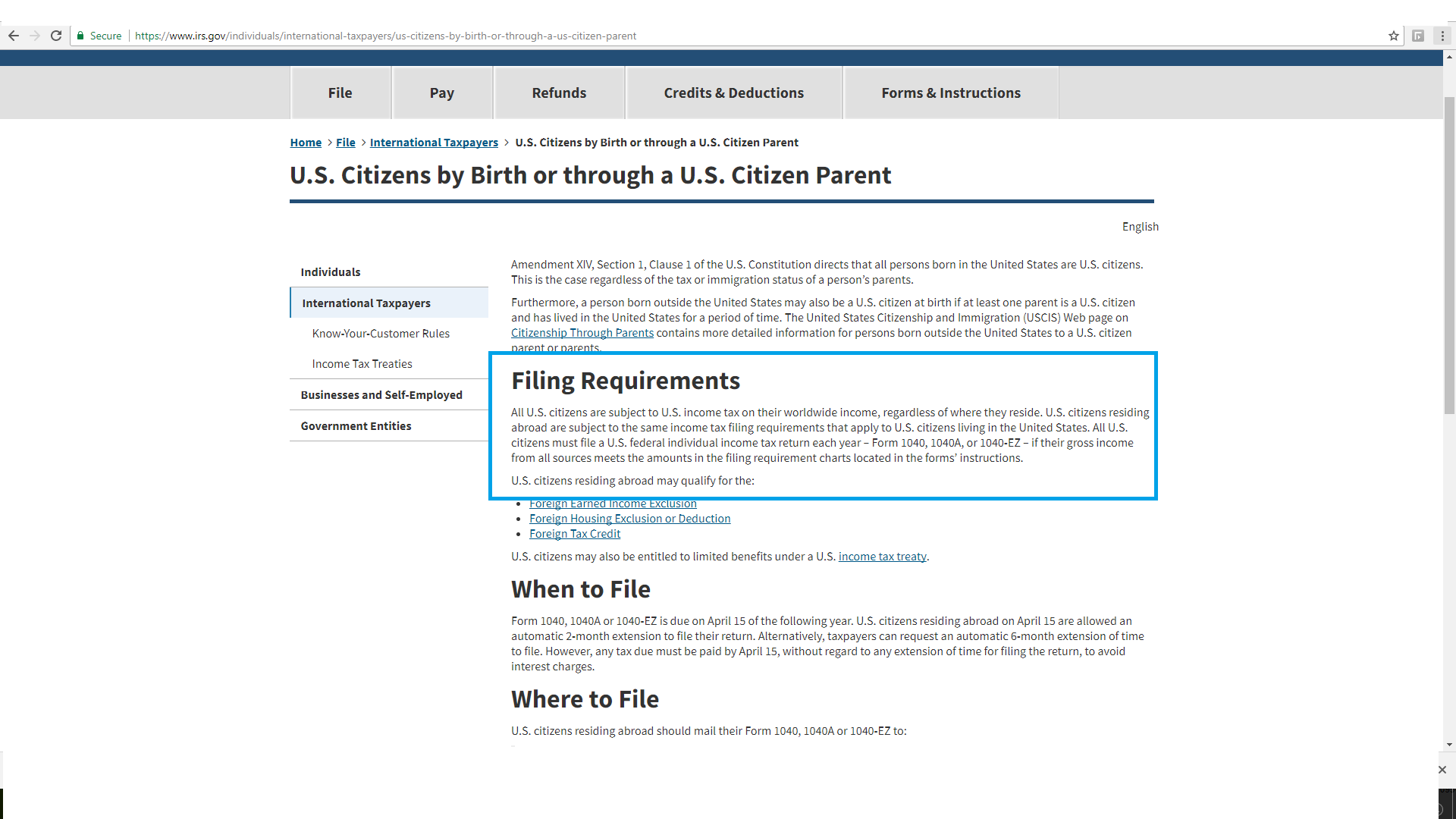The height and width of the screenshot is (819, 1456).
Task: Open the Refunds navigation tab
Action: (559, 93)
